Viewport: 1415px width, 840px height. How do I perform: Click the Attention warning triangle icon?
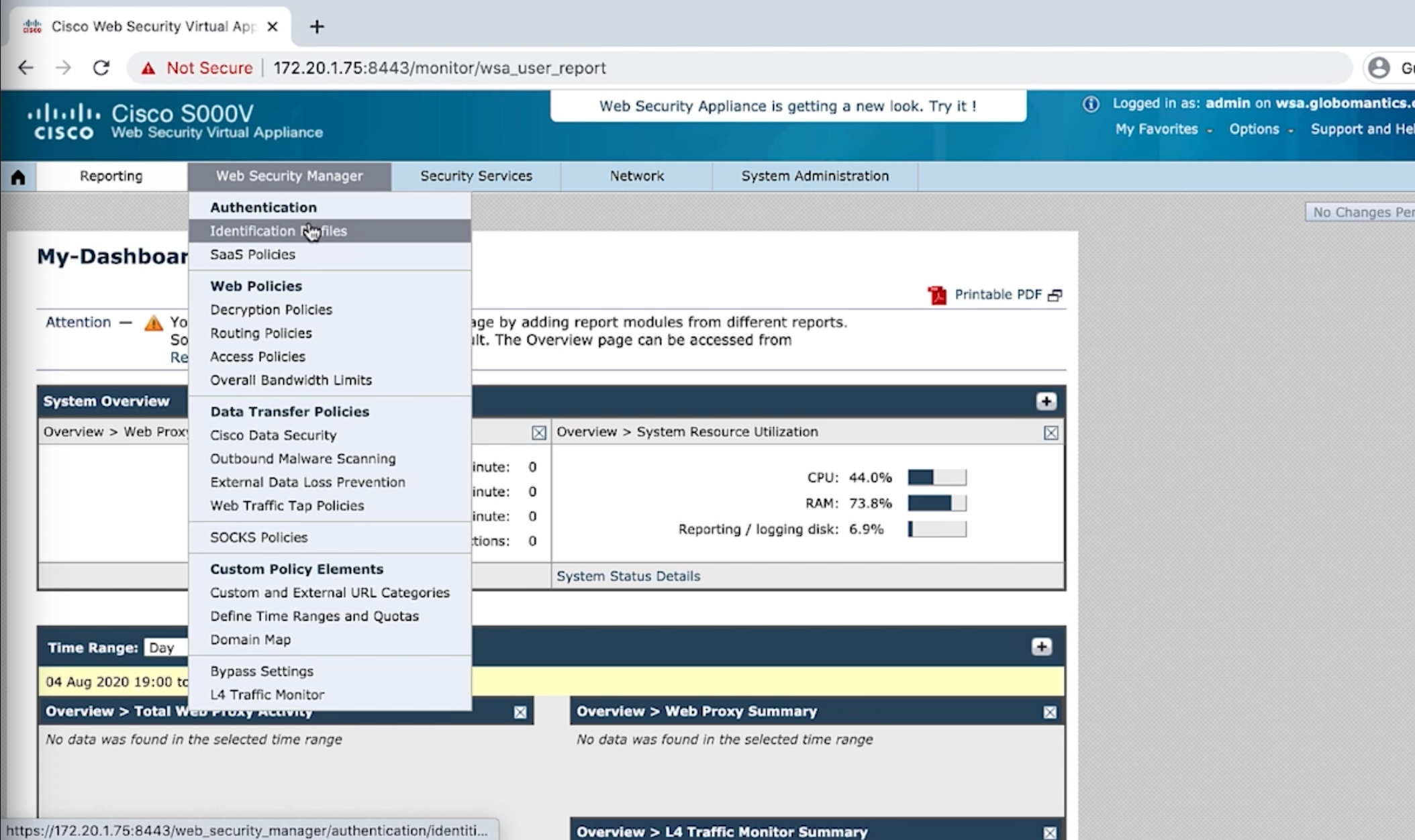coord(154,323)
